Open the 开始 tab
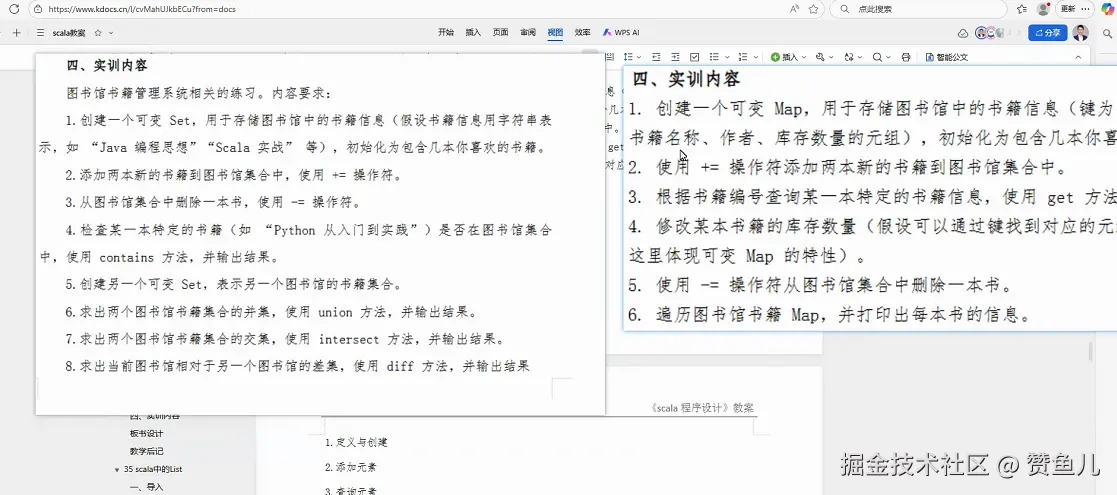The width and height of the screenshot is (1117, 495). (x=446, y=32)
